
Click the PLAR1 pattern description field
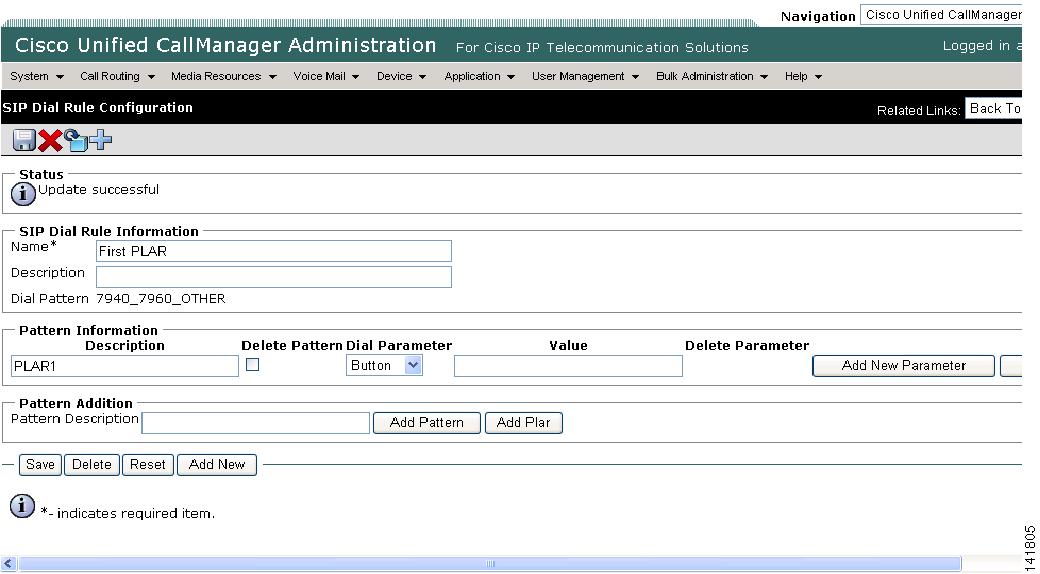125,366
